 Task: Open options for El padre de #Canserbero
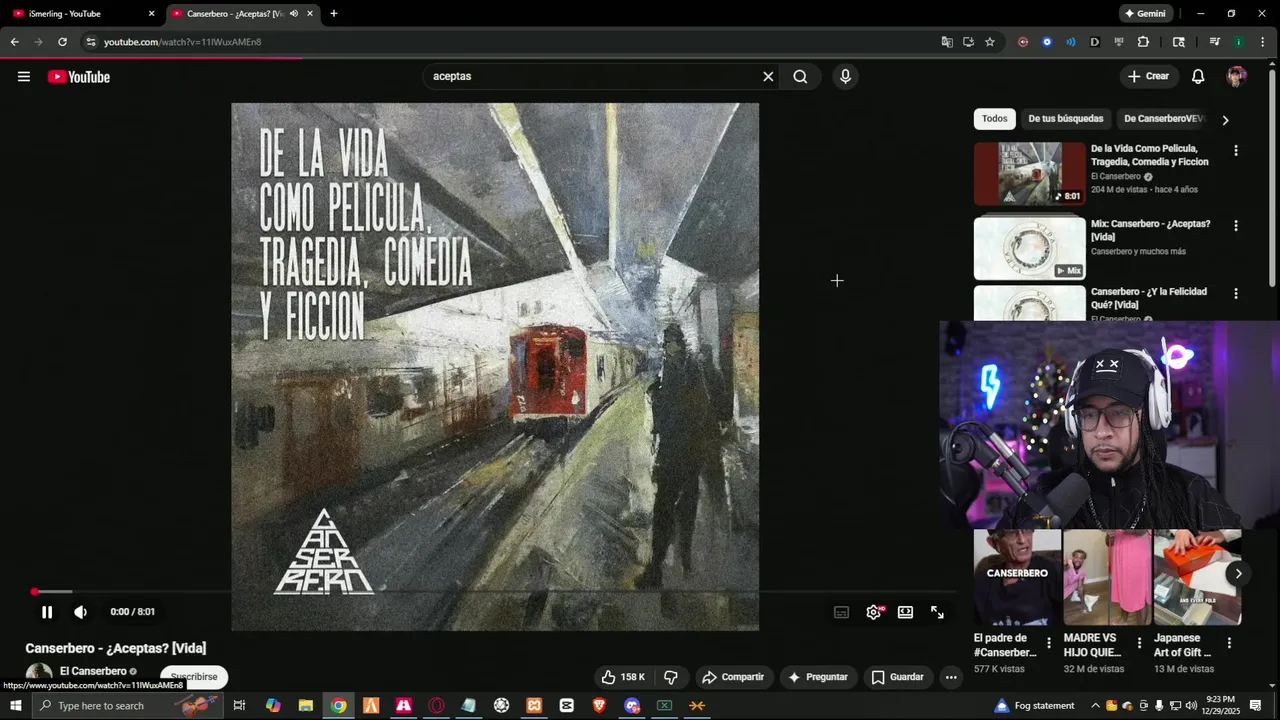click(x=1049, y=643)
